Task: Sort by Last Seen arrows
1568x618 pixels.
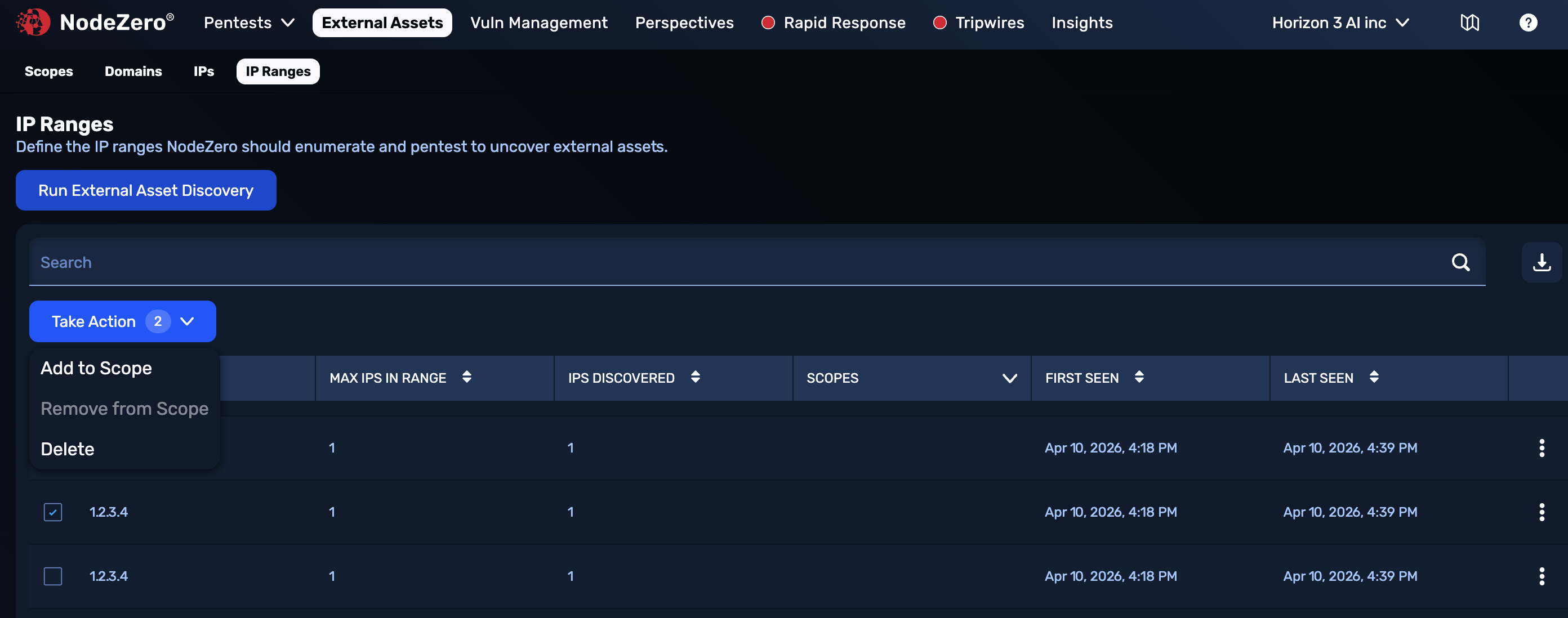Action: [1374, 377]
